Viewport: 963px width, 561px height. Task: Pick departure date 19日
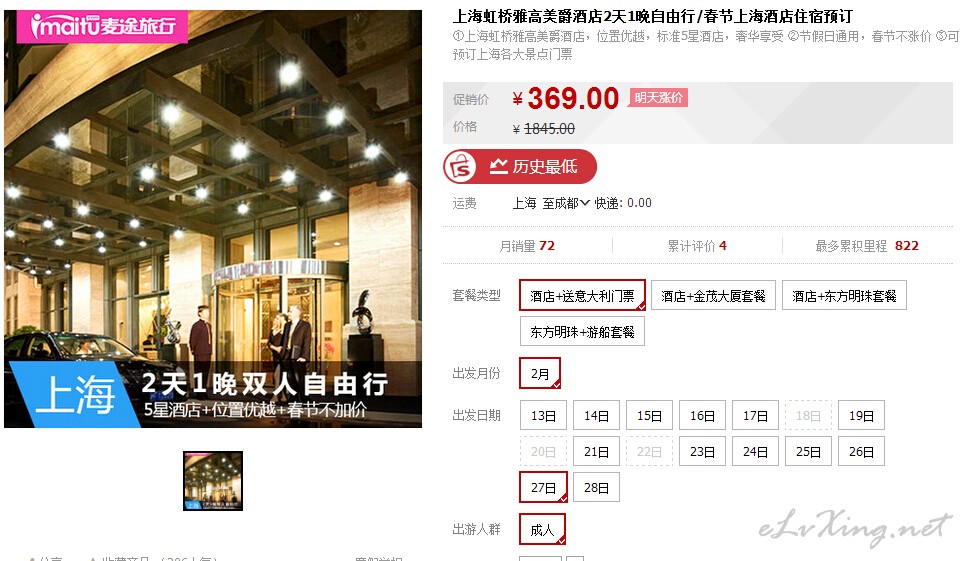[862, 416]
